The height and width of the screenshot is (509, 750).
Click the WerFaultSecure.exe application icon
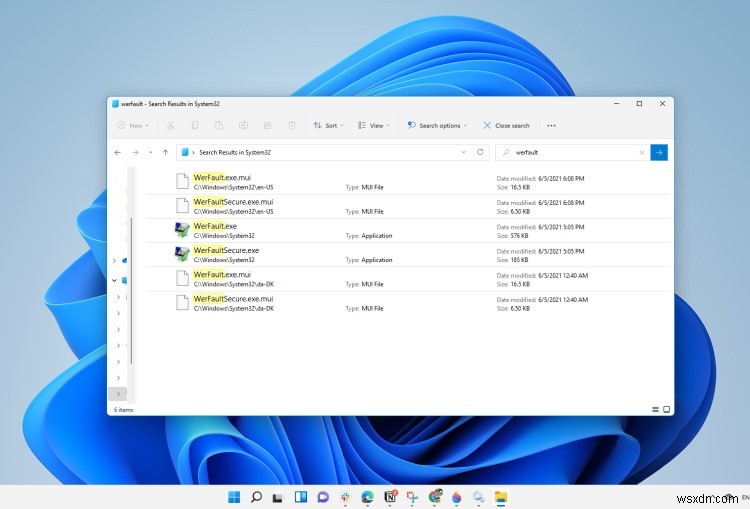pyautogui.click(x=182, y=254)
